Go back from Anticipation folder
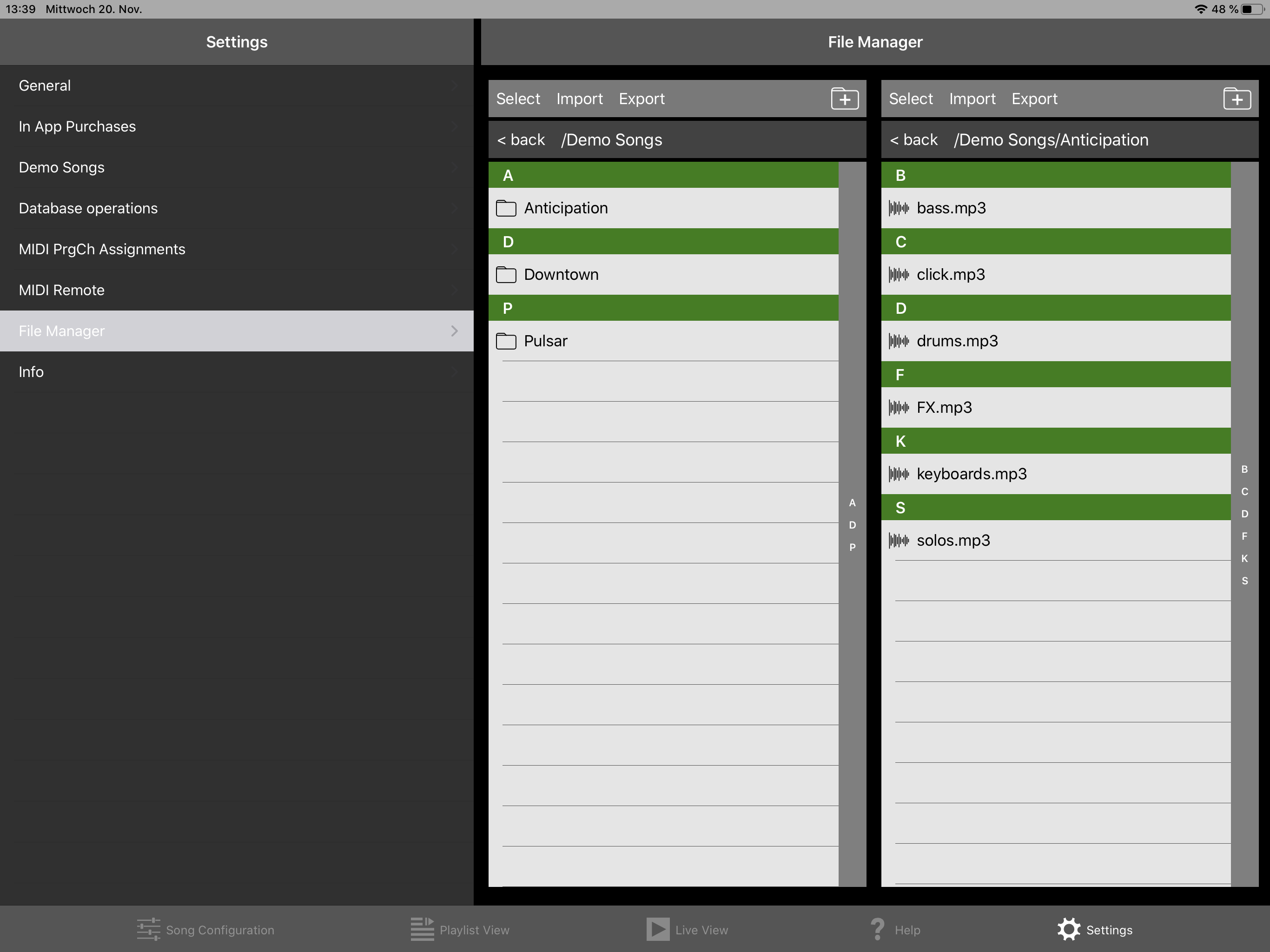Viewport: 1270px width, 952px height. pyautogui.click(x=913, y=140)
